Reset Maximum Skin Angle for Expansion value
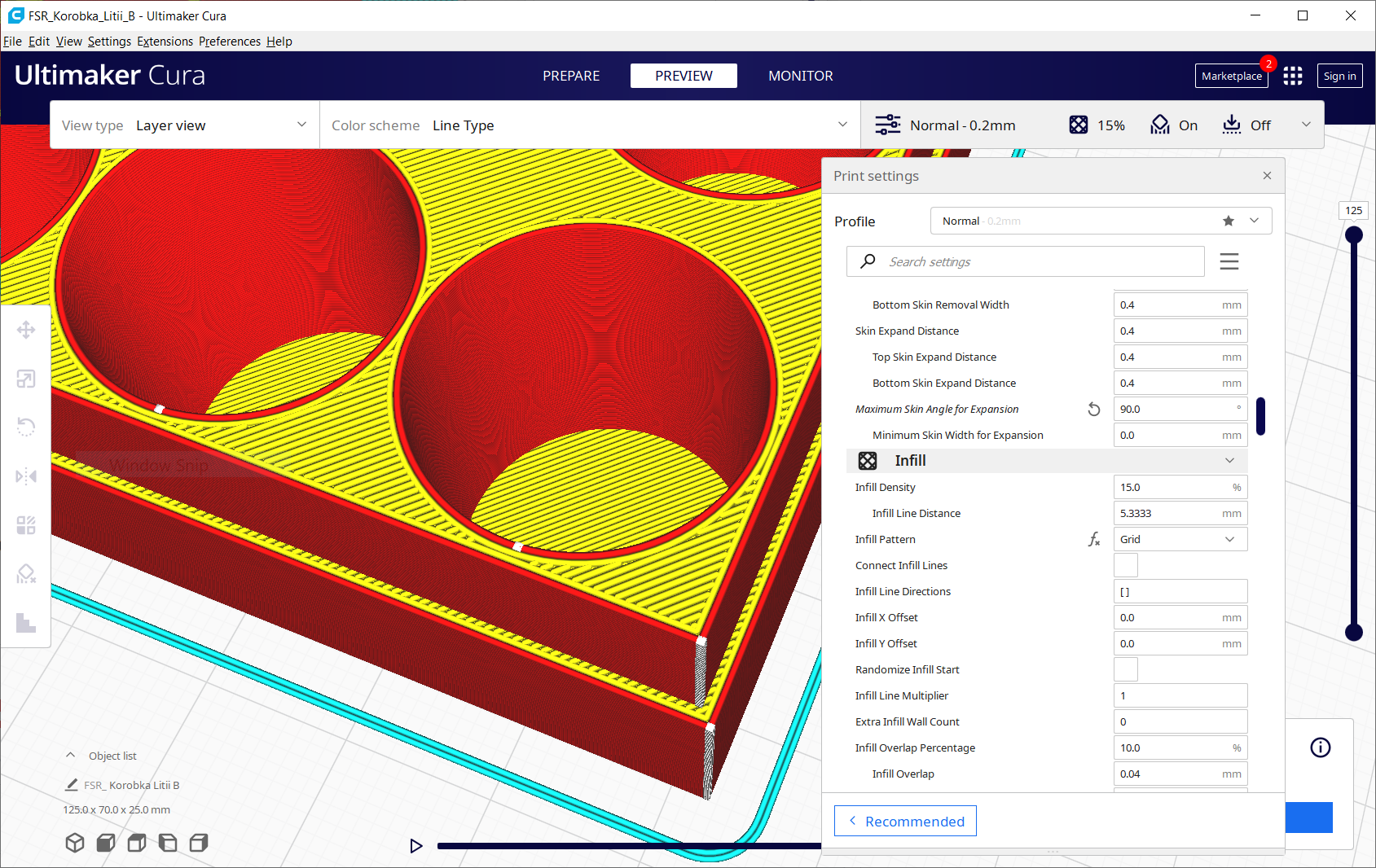The height and width of the screenshot is (868, 1376). [1093, 409]
